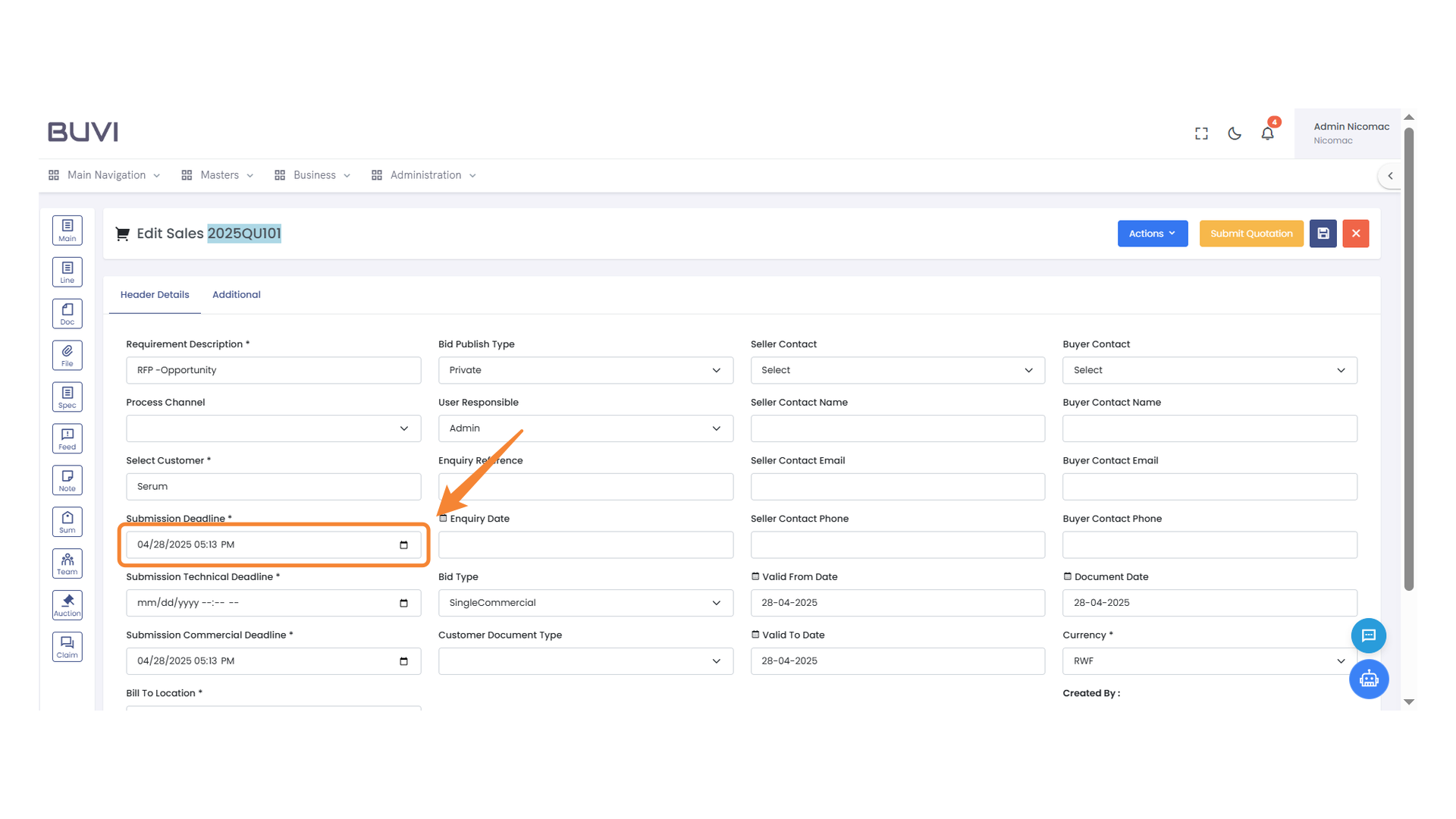This screenshot has height=819, width=1456.
Task: Open the Business menu
Action: click(312, 175)
